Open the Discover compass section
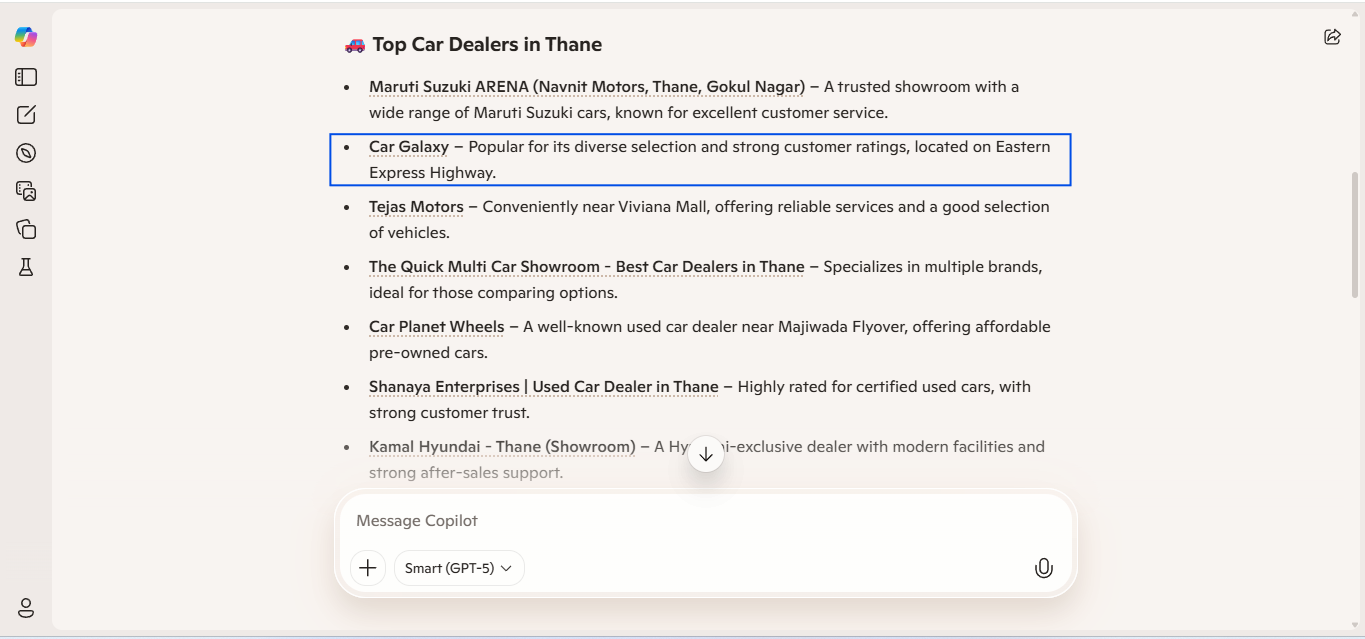Screen dimensions: 1365x639 (25, 153)
